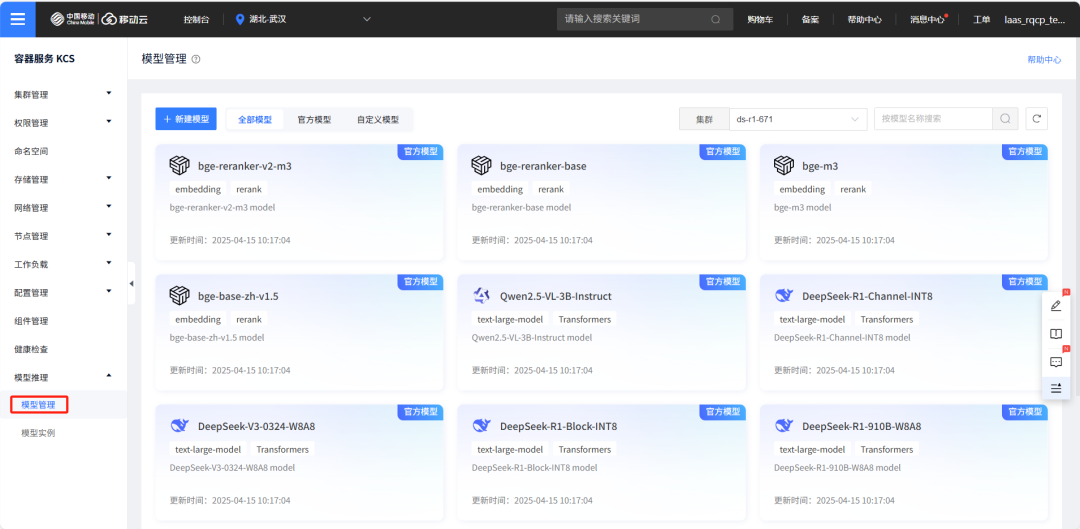Open the DeepSeek-R1-910B-W8A8 model card title
The height and width of the screenshot is (529, 1080).
tap(862, 426)
